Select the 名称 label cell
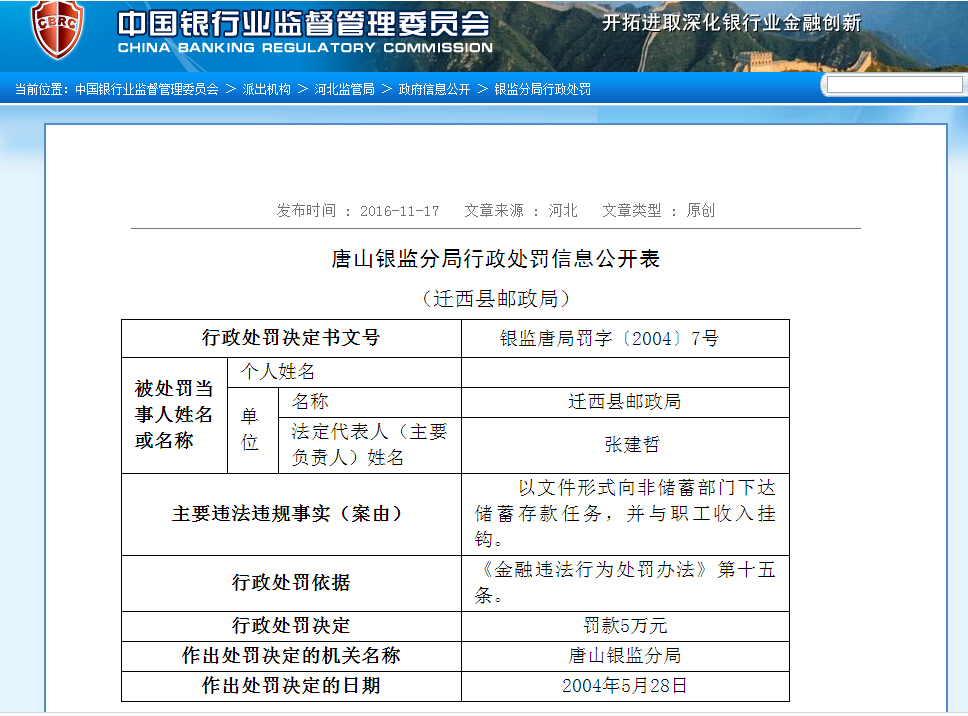The image size is (968, 716). (370, 402)
